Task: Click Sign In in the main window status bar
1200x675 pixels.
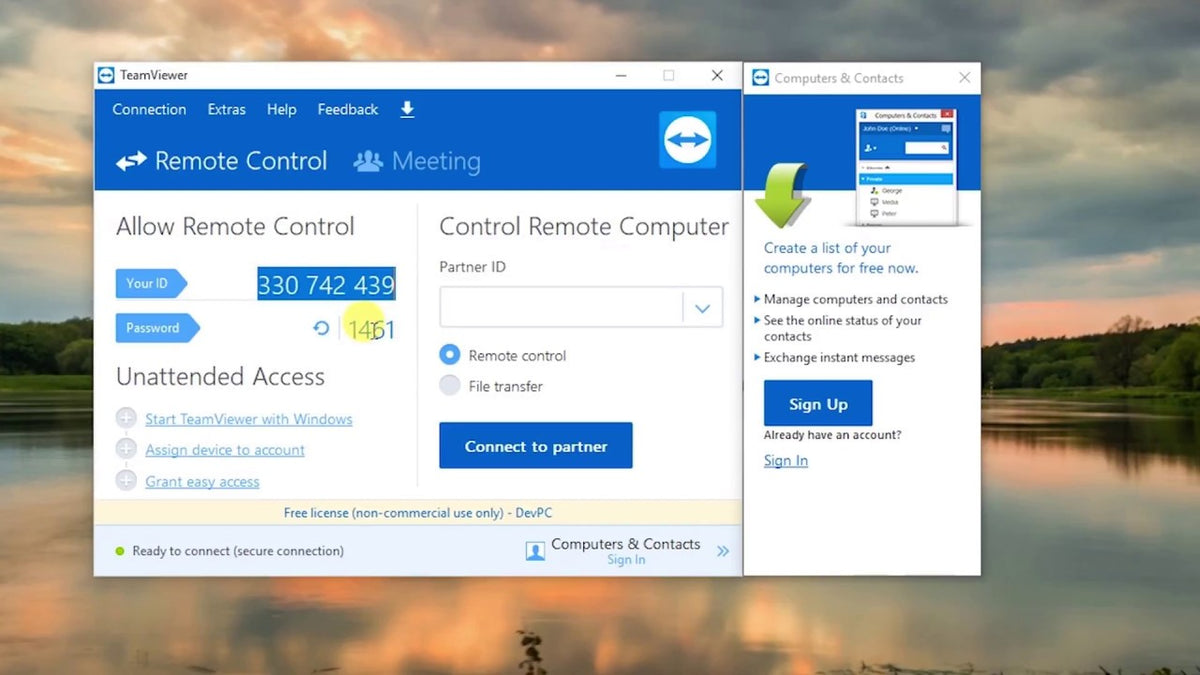Action: pos(626,560)
